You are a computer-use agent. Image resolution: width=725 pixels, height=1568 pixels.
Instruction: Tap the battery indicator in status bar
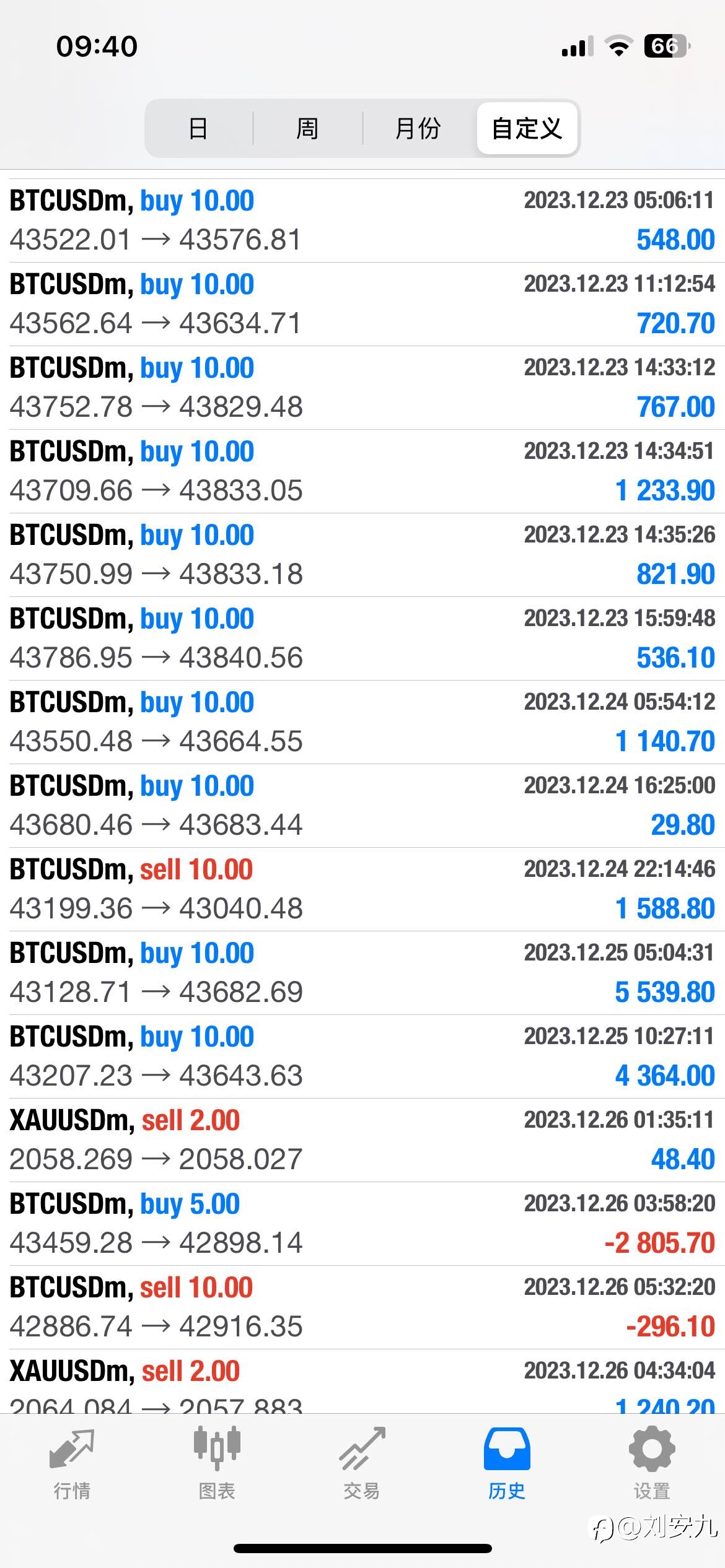point(667,46)
